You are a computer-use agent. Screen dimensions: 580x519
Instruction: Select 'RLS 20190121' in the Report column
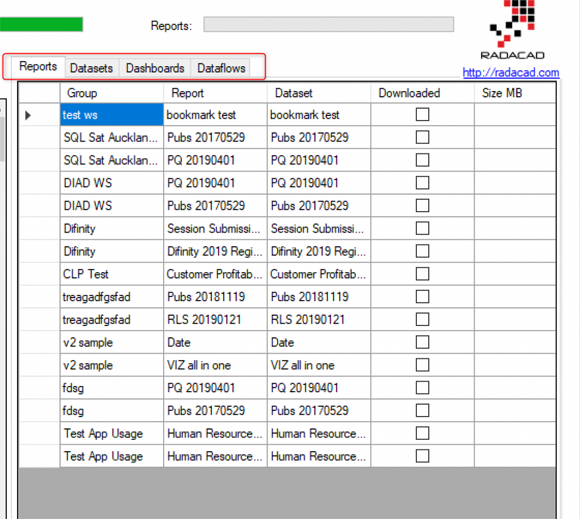[215, 320]
